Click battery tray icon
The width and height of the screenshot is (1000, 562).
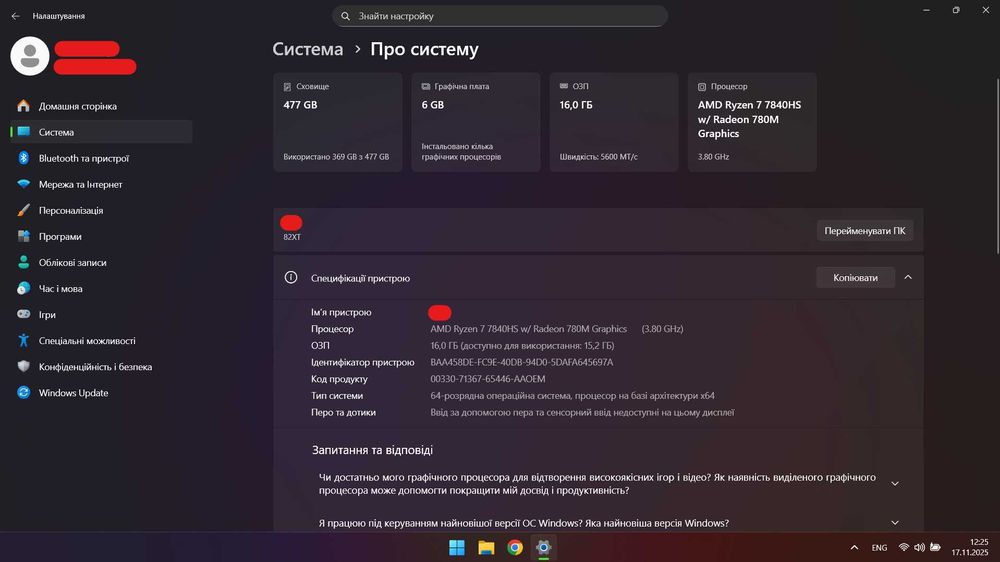[935, 547]
